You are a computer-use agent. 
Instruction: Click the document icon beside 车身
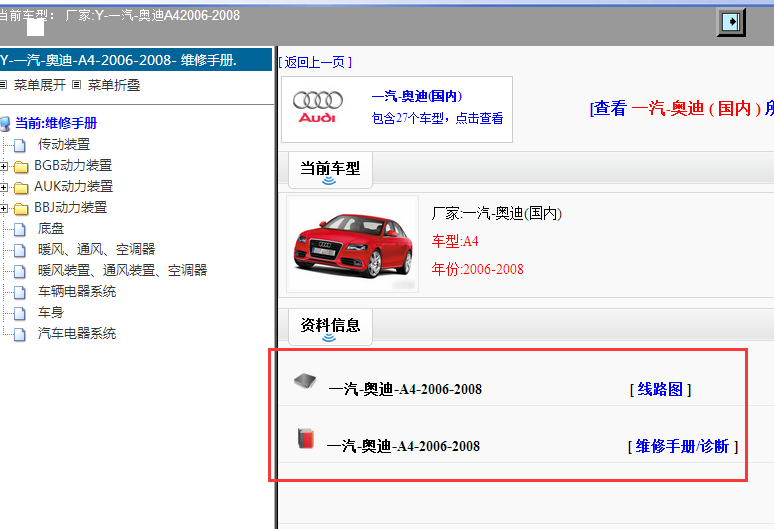click(x=20, y=313)
